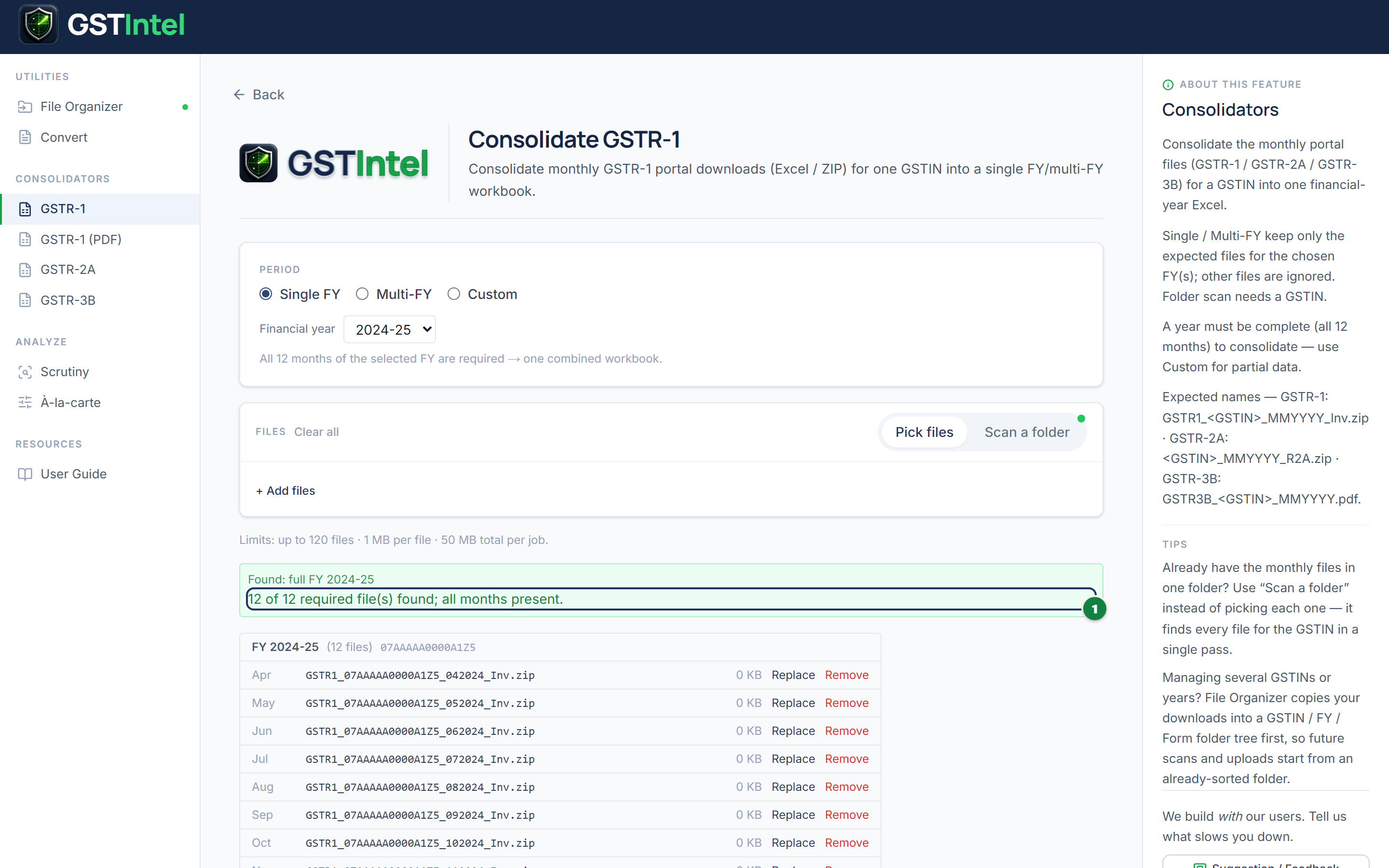Screen dimensions: 1389x868
Task: Switch to GSTR-3B consolidator
Action: (x=100, y=300)
